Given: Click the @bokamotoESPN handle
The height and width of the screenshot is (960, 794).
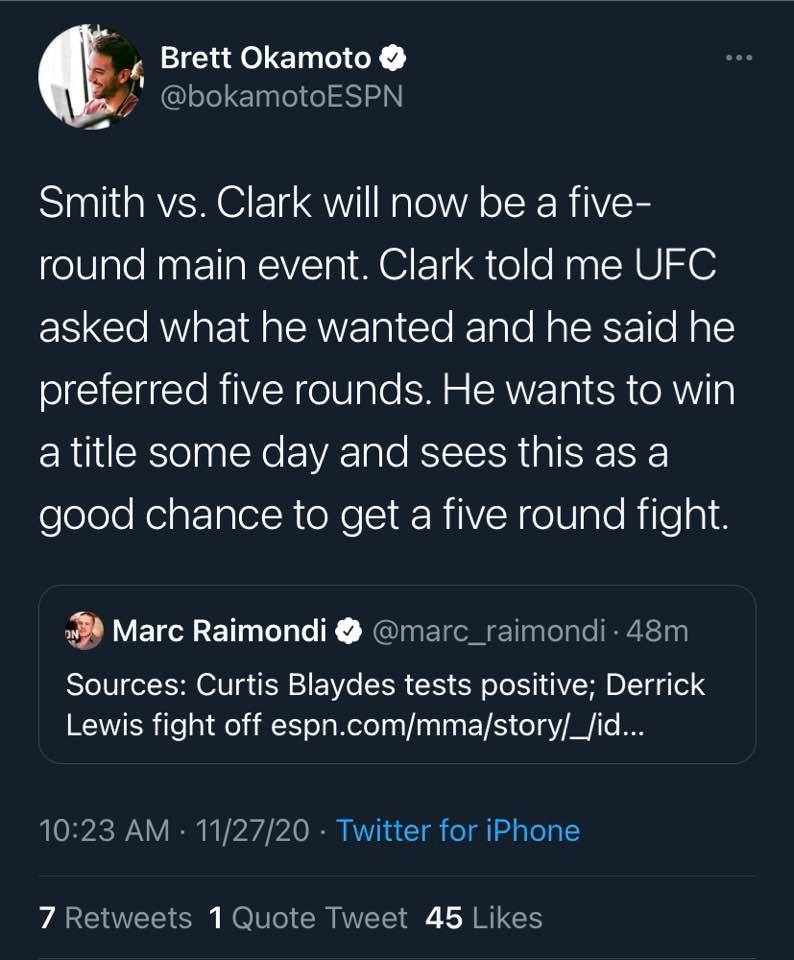Looking at the screenshot, I should [281, 98].
